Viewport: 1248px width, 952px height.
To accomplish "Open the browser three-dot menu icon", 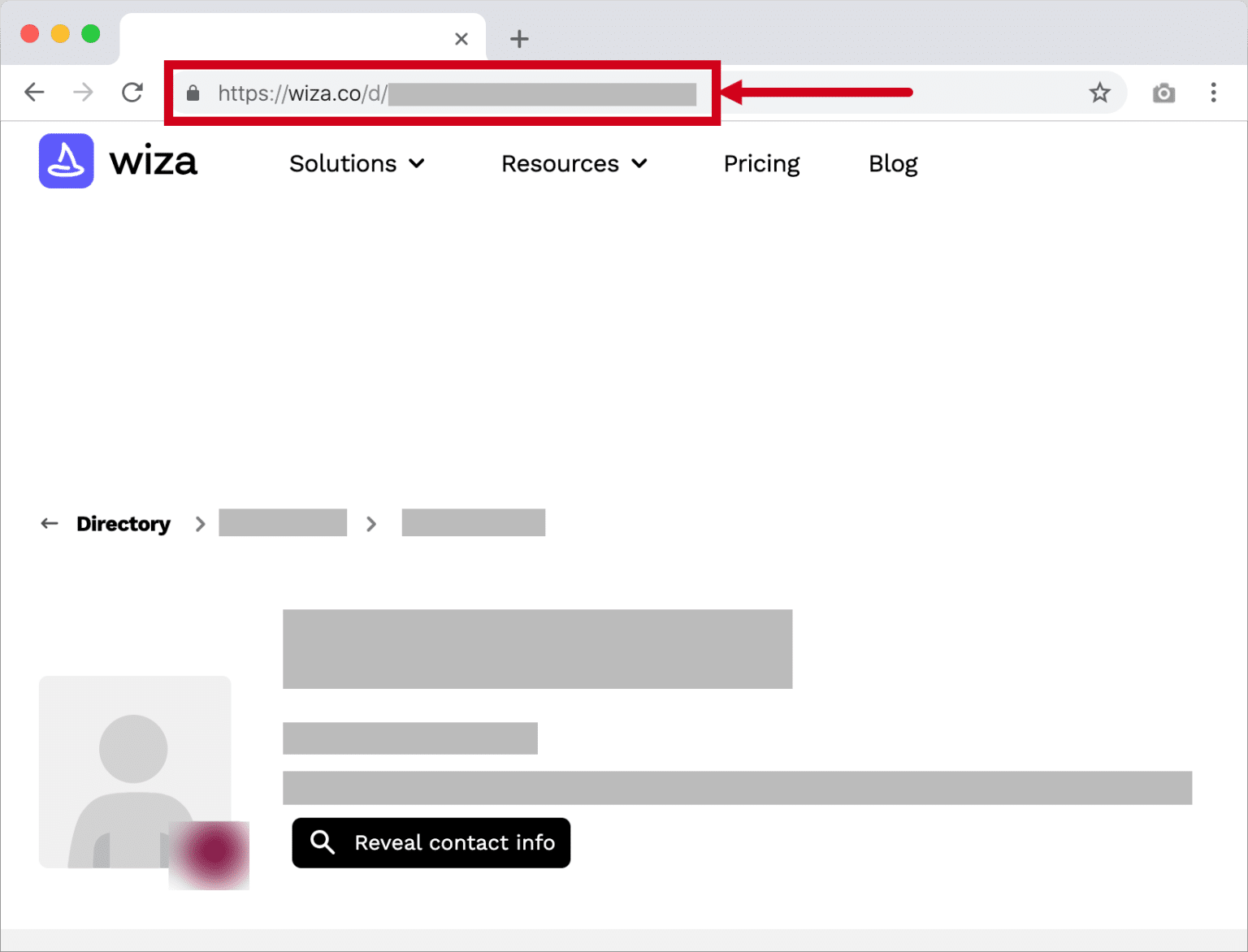I will [x=1214, y=93].
